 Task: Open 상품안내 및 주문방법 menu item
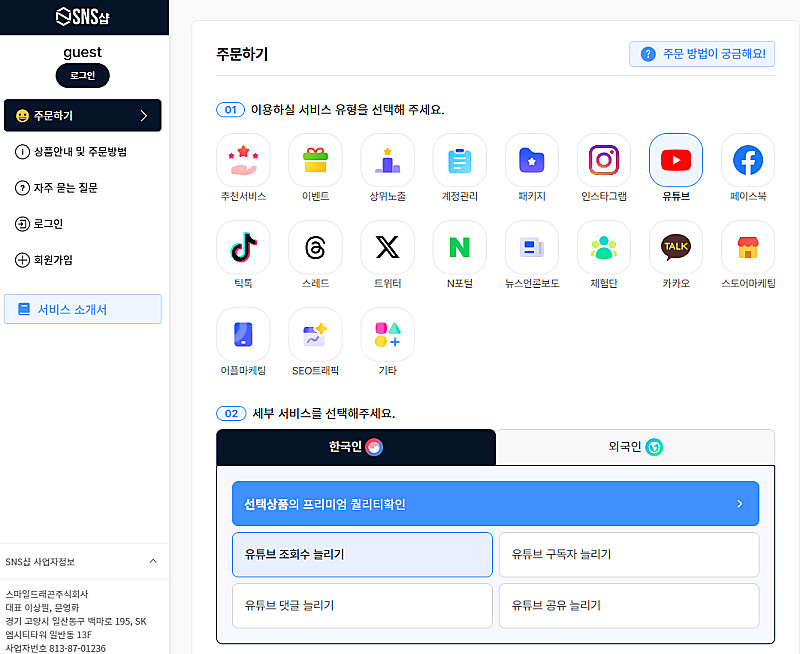(71, 152)
